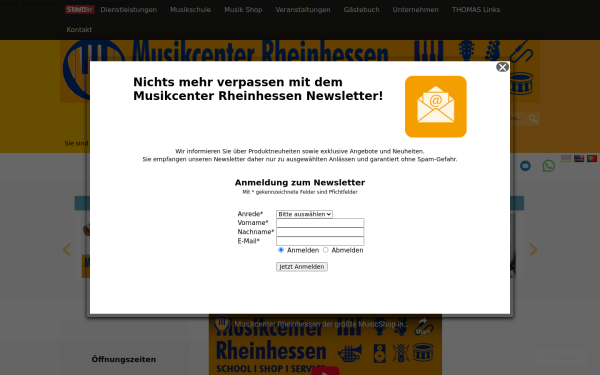Open the Dienstleistungen menu
This screenshot has height=375, width=600.
[x=129, y=10]
